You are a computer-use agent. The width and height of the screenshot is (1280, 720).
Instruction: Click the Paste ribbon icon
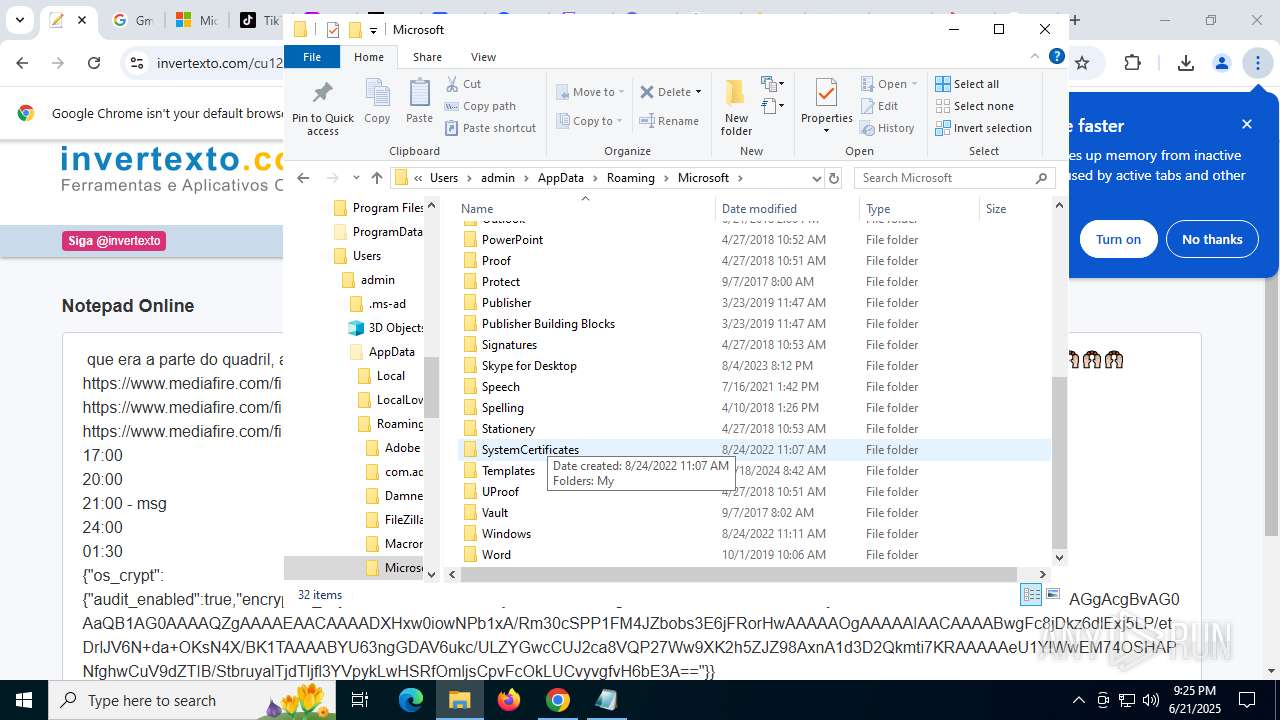[419, 102]
